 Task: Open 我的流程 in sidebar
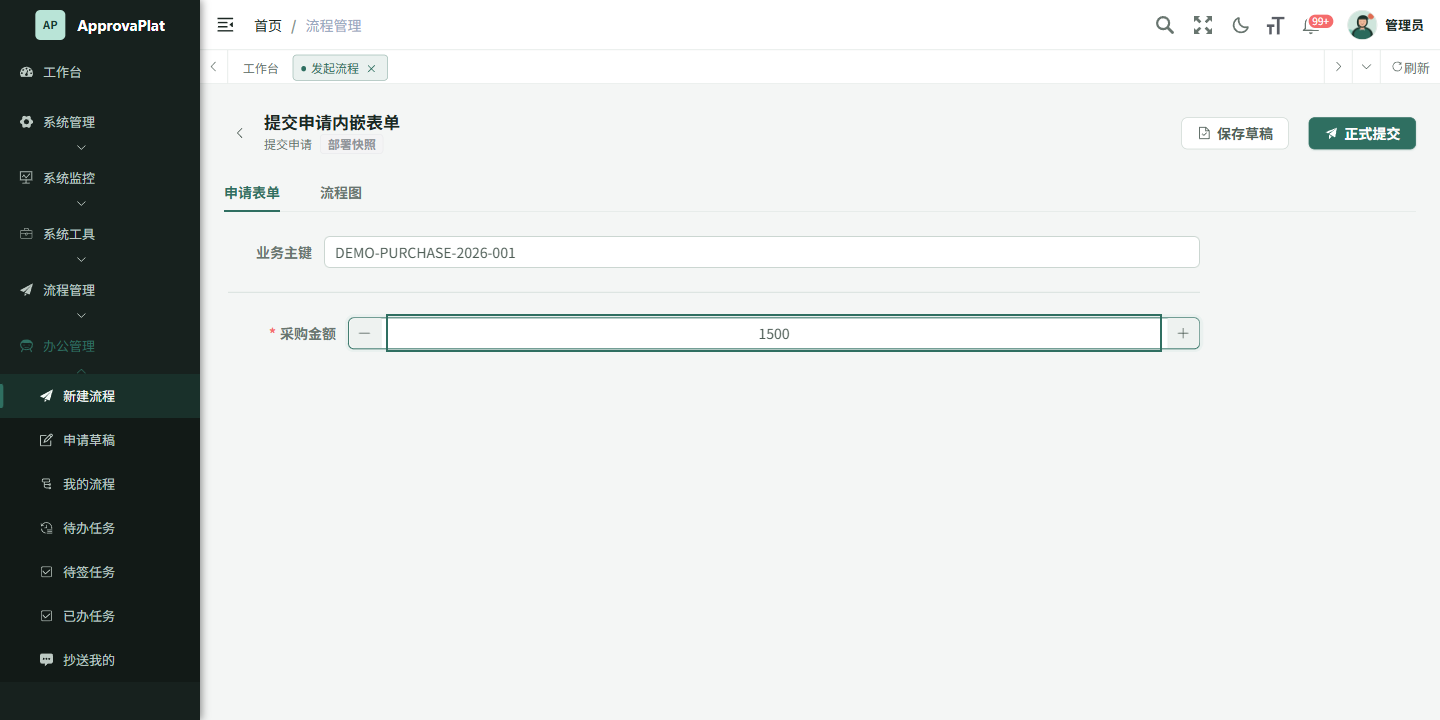click(100, 484)
